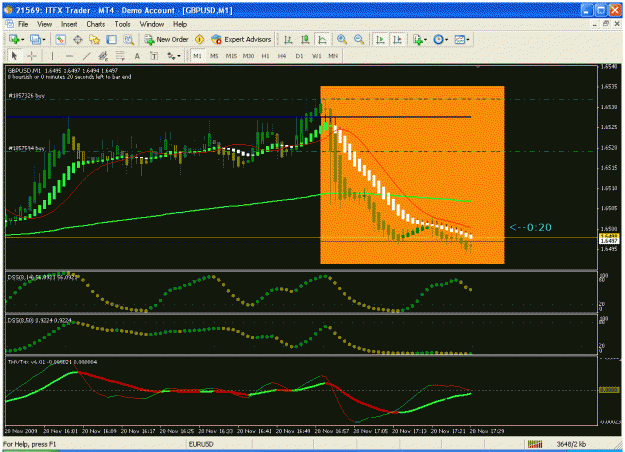Click the New Order button
The image size is (625, 452).
[167, 39]
